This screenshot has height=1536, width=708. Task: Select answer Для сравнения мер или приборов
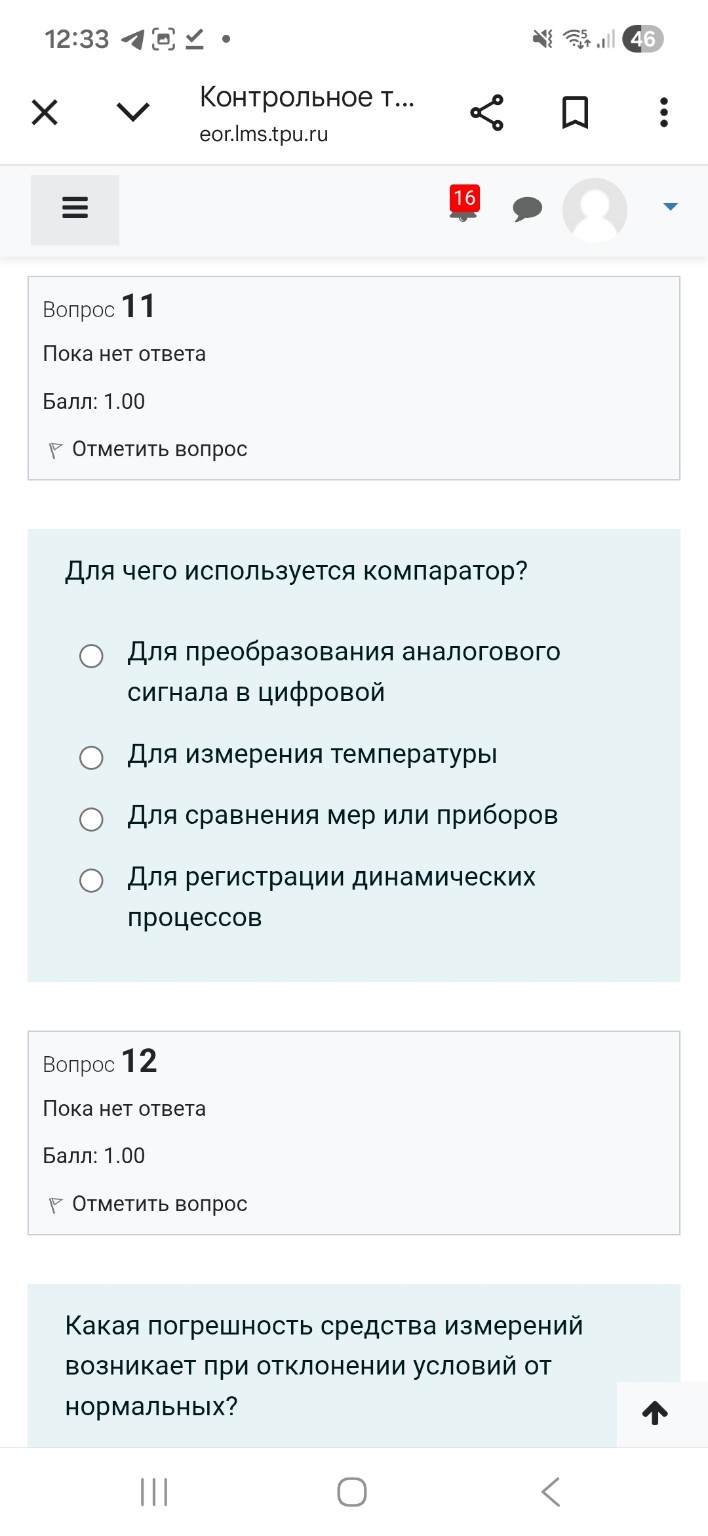[91, 819]
